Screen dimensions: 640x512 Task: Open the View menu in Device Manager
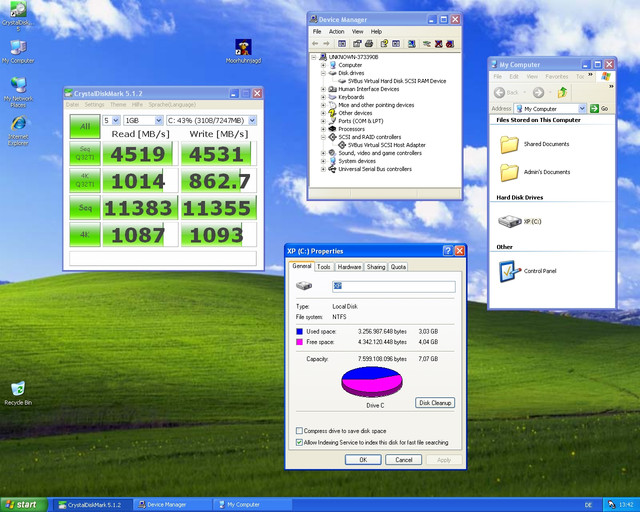tap(357, 31)
